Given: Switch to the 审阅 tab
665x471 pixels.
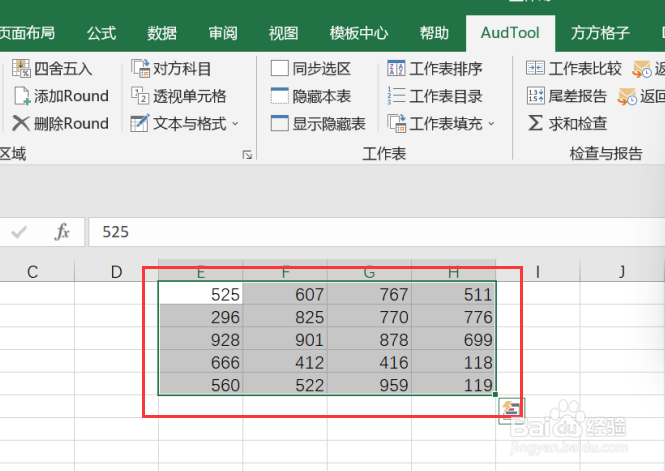Looking at the screenshot, I should [223, 33].
